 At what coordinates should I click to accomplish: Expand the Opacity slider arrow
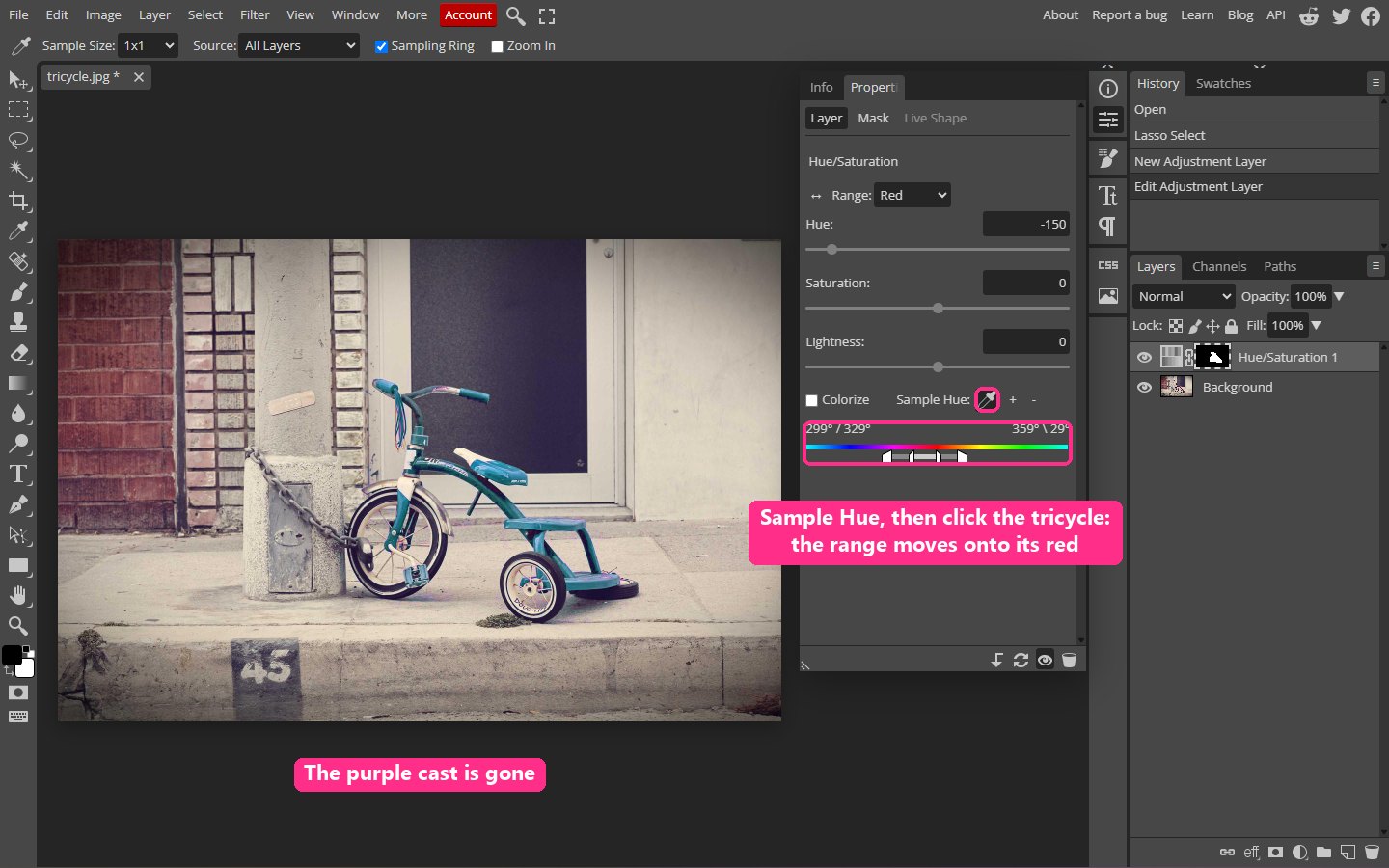tap(1339, 296)
